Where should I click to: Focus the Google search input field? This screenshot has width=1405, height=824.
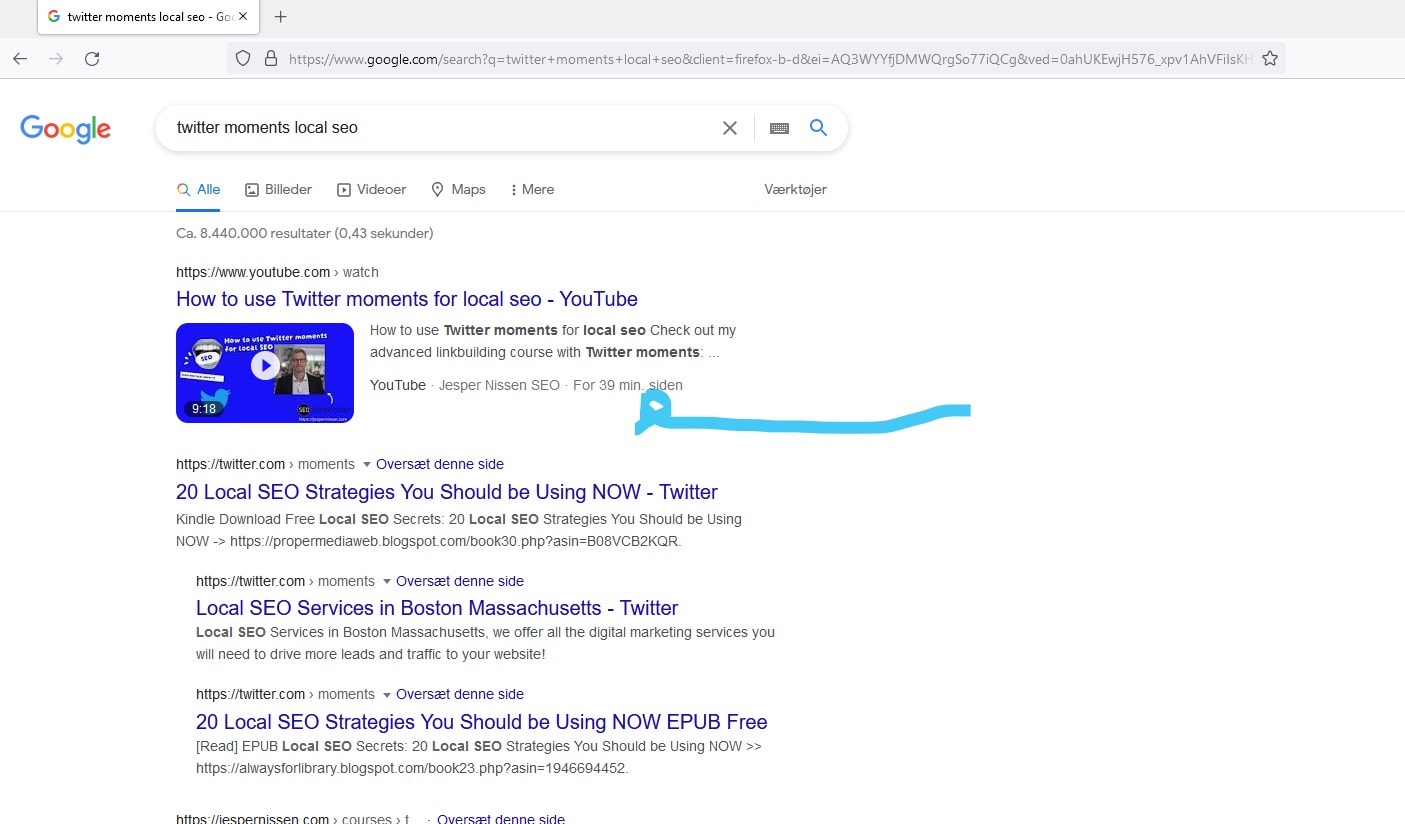point(440,128)
